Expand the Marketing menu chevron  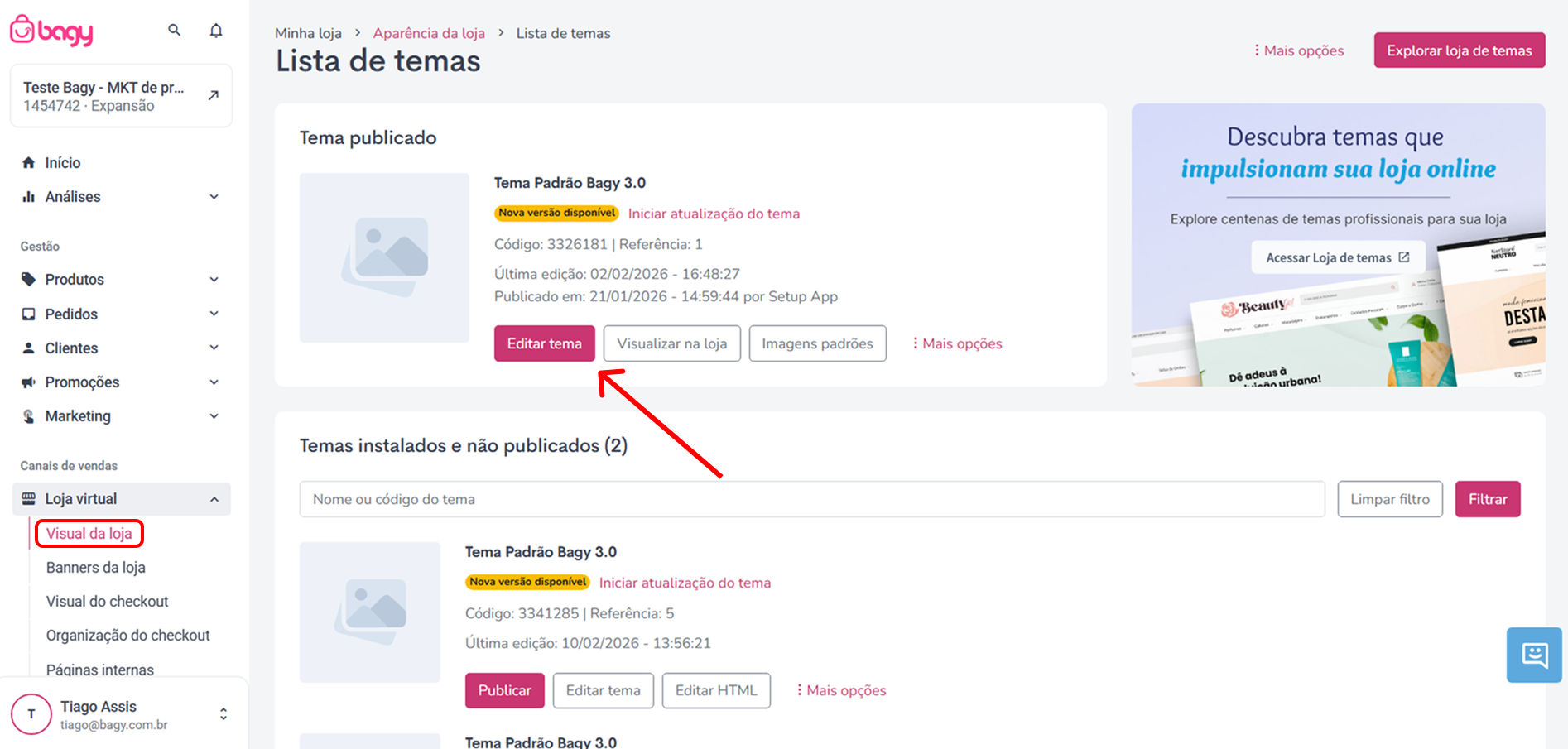(x=214, y=416)
